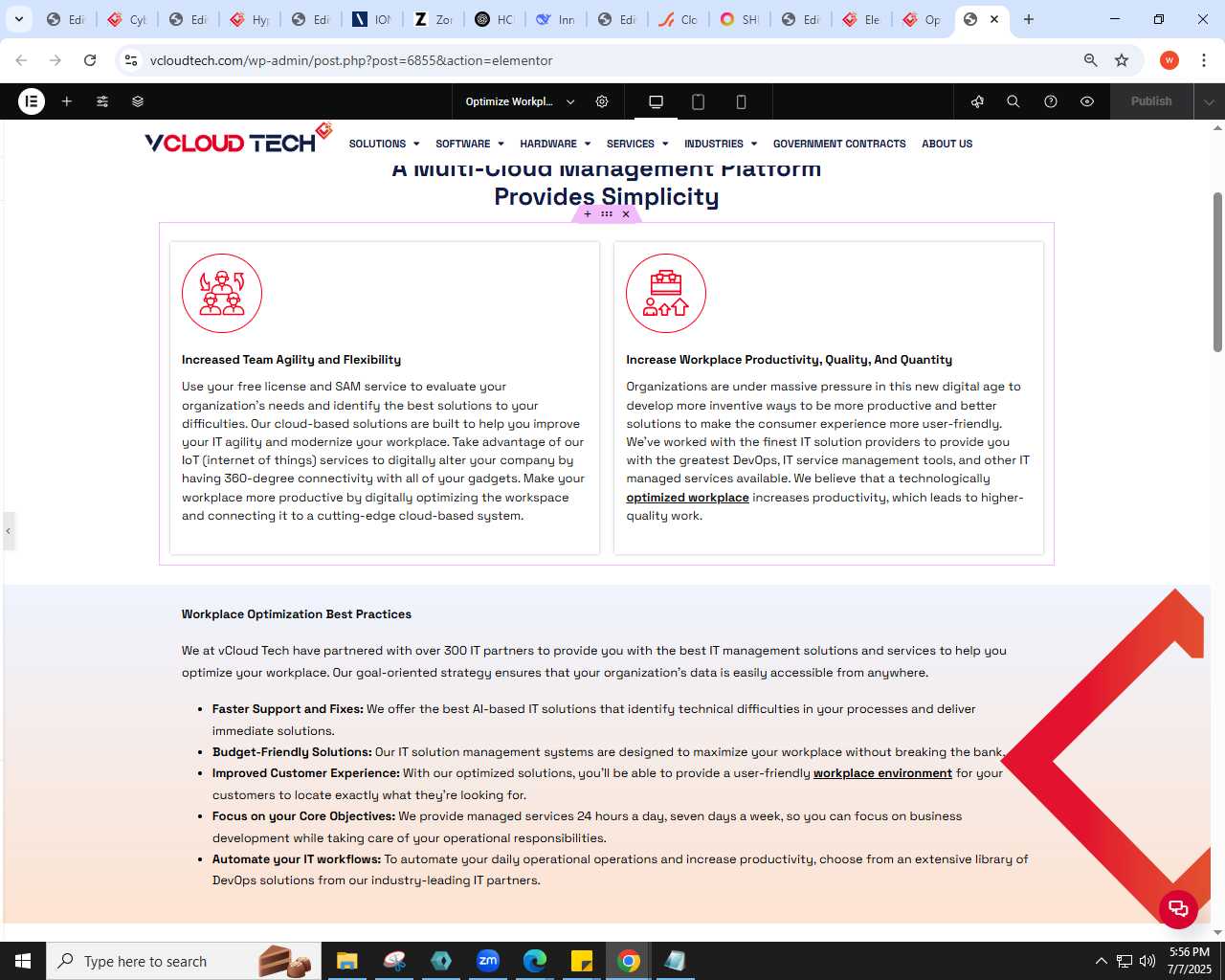Open the red chat bubble button
The width and height of the screenshot is (1225, 980).
tap(1178, 909)
